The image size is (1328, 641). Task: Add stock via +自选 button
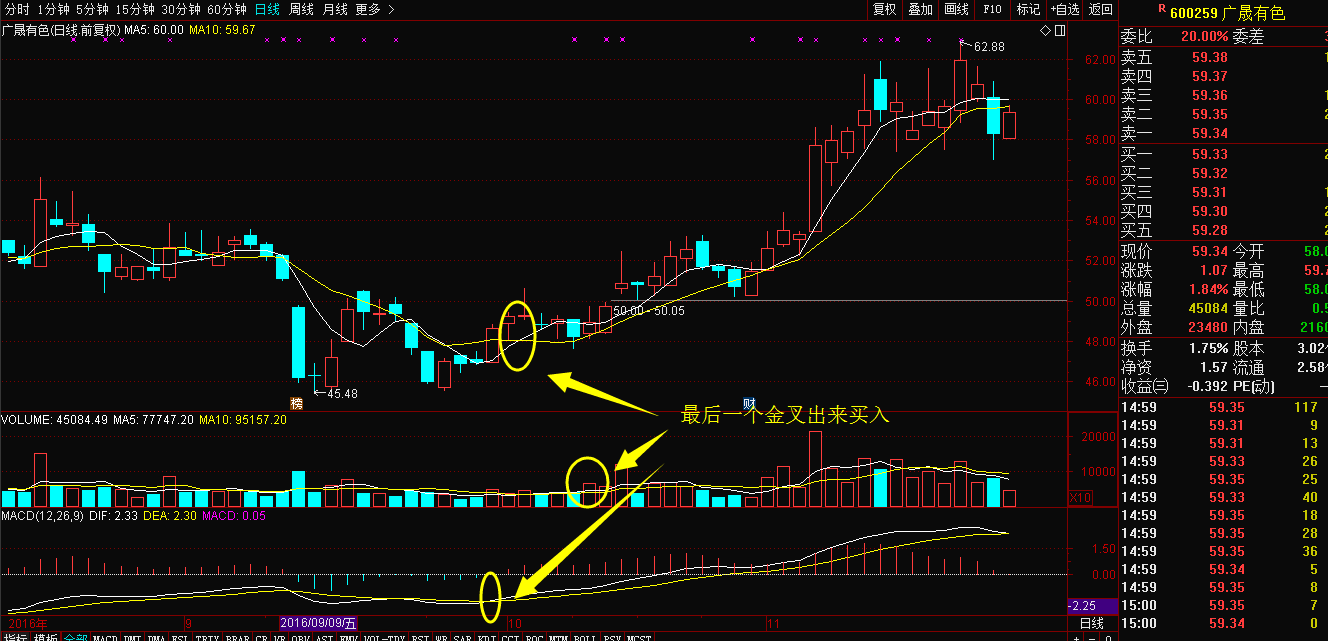[x=1065, y=9]
